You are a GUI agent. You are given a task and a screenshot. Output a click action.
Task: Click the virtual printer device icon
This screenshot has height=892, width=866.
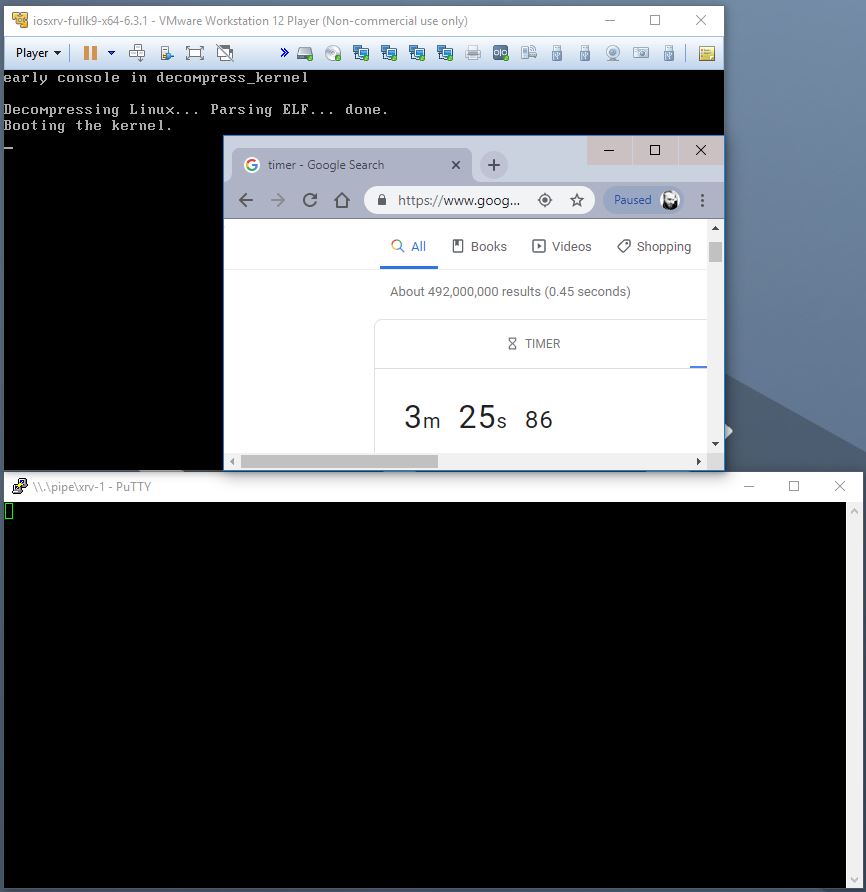point(471,52)
